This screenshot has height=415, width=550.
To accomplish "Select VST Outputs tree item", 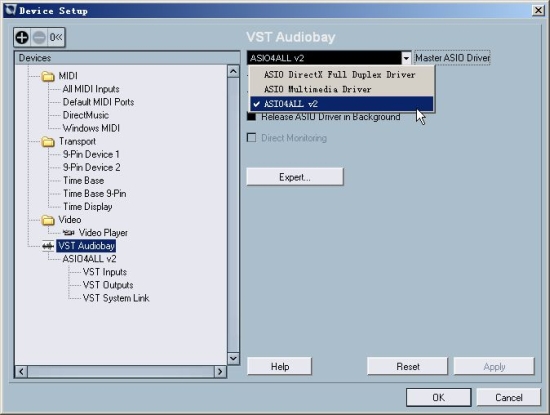I will coord(108,285).
